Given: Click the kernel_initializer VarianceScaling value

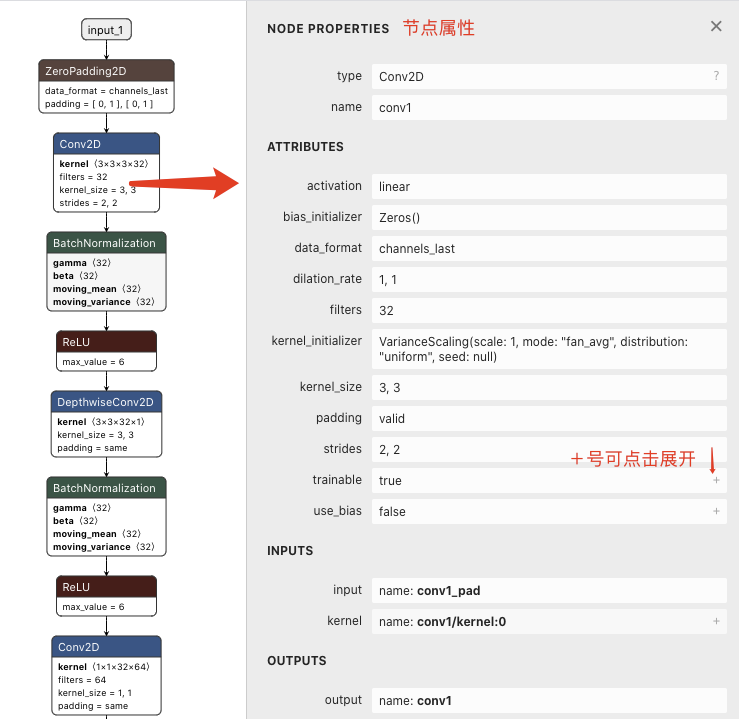Looking at the screenshot, I should pos(549,349).
